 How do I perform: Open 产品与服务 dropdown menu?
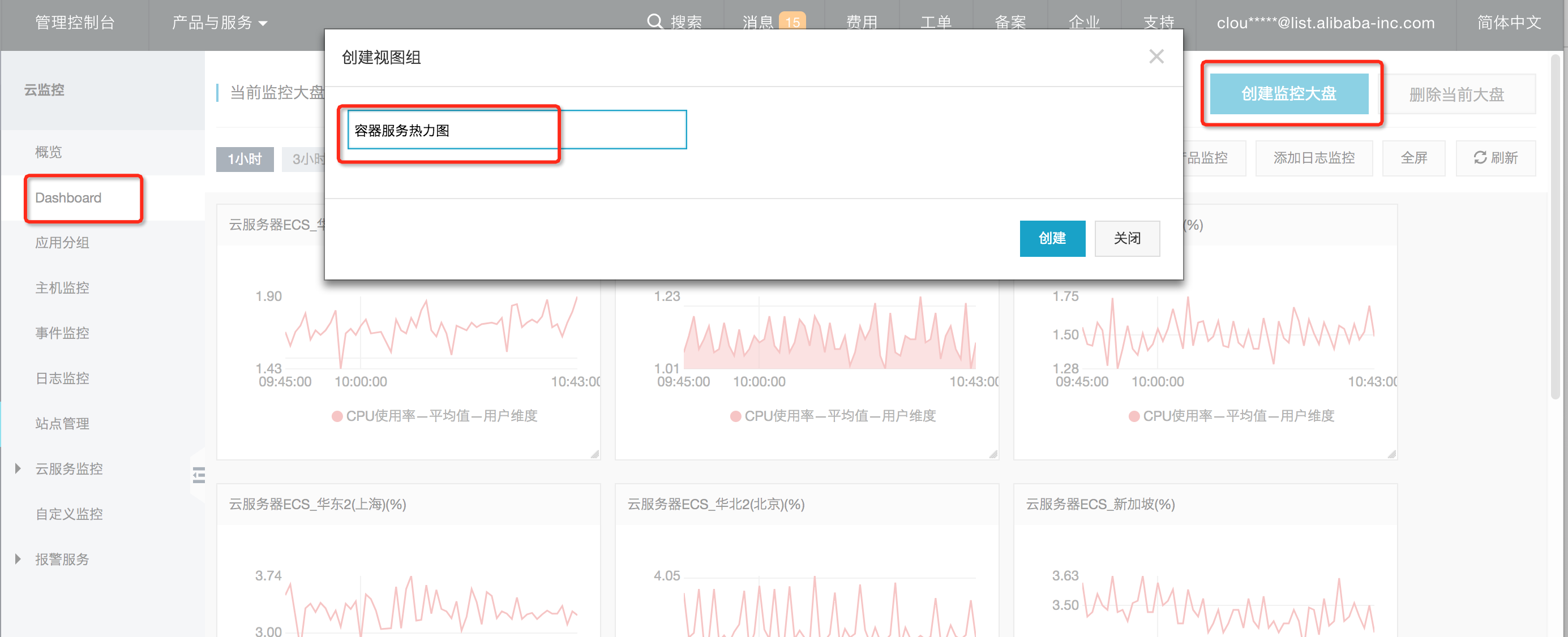[x=219, y=23]
